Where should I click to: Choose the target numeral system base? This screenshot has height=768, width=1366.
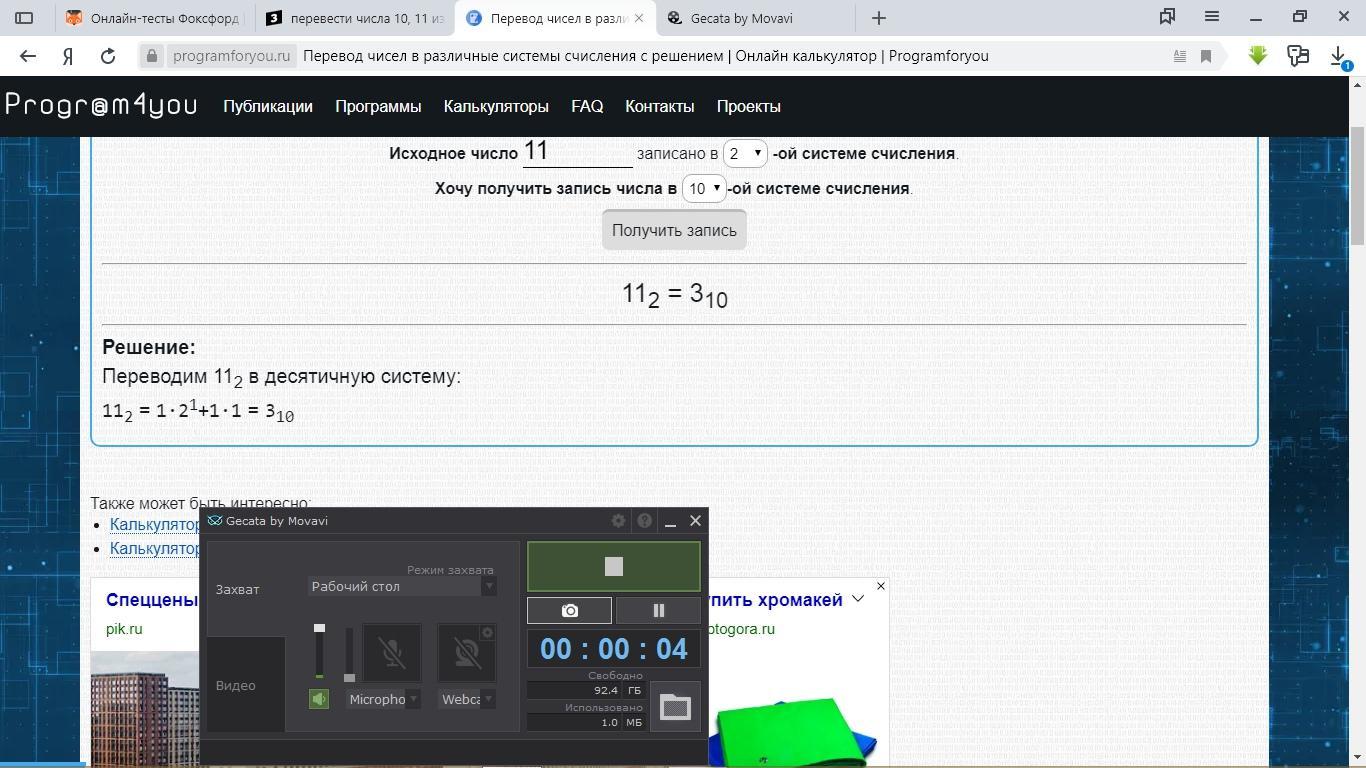pos(704,188)
